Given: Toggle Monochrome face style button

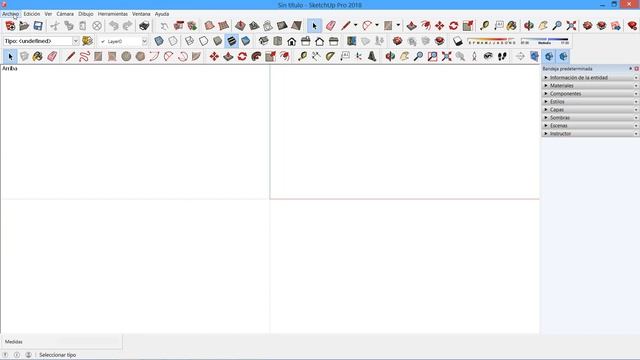Looking at the screenshot, I should pos(245,41).
